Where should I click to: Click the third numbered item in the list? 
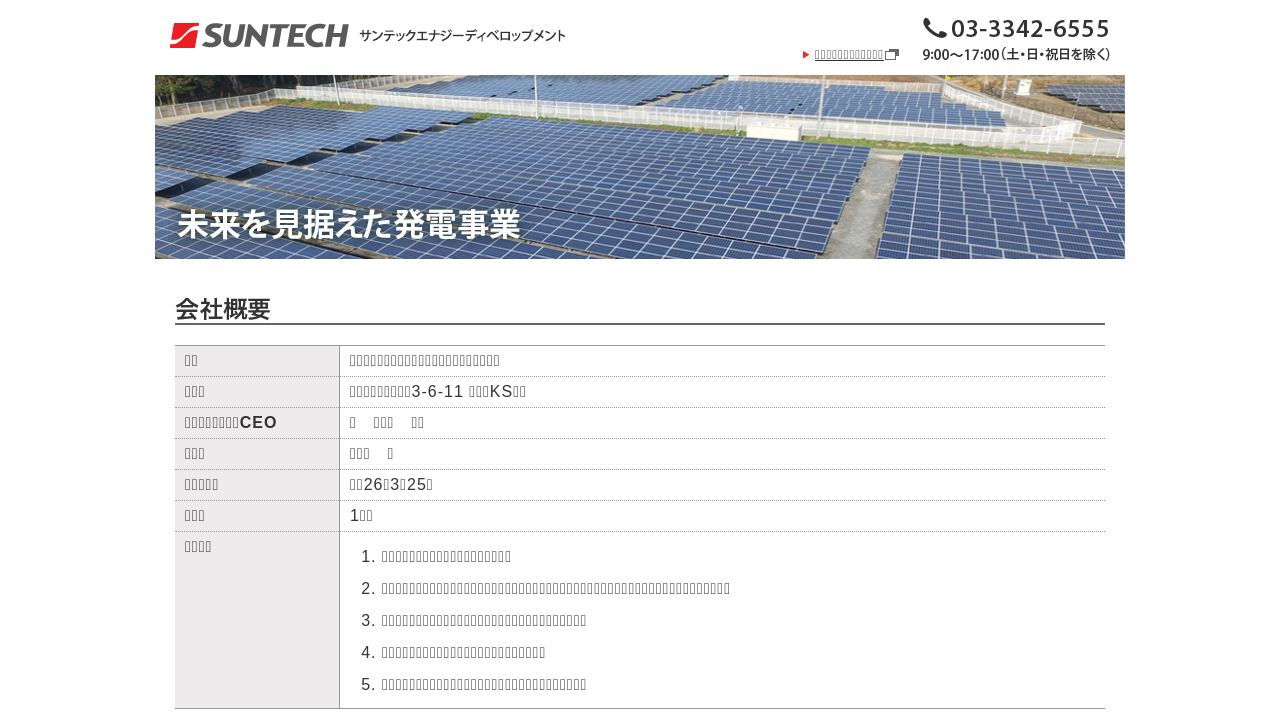[x=484, y=620]
